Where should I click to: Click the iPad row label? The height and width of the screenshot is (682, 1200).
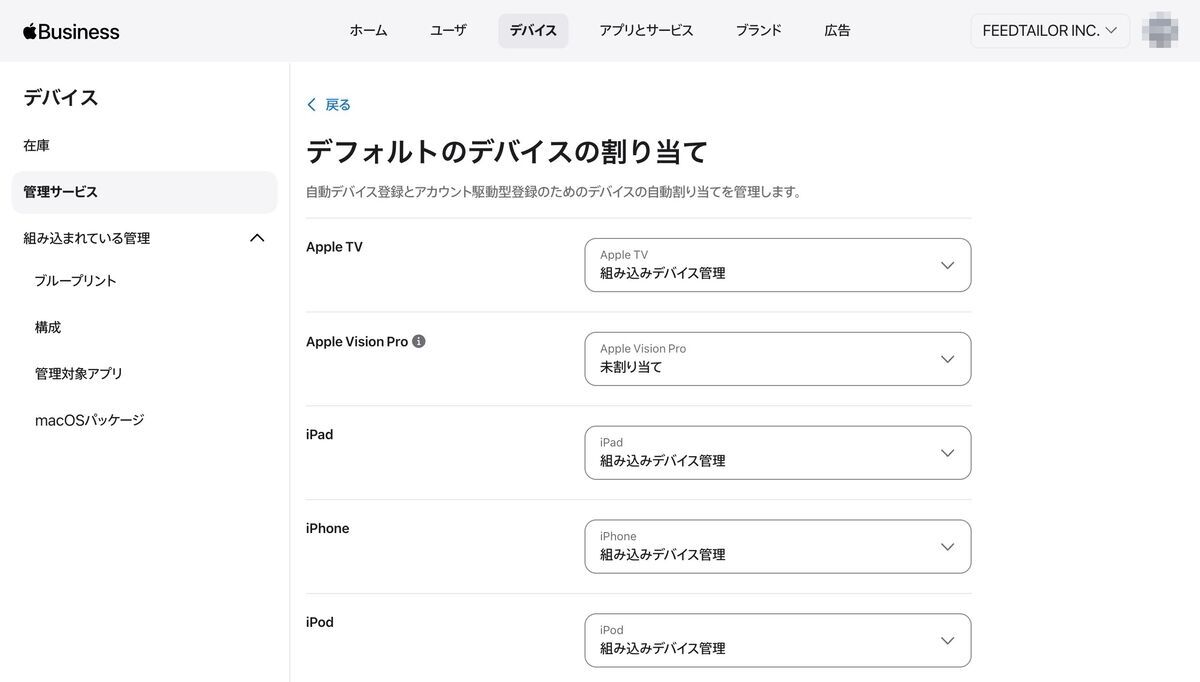tap(320, 435)
